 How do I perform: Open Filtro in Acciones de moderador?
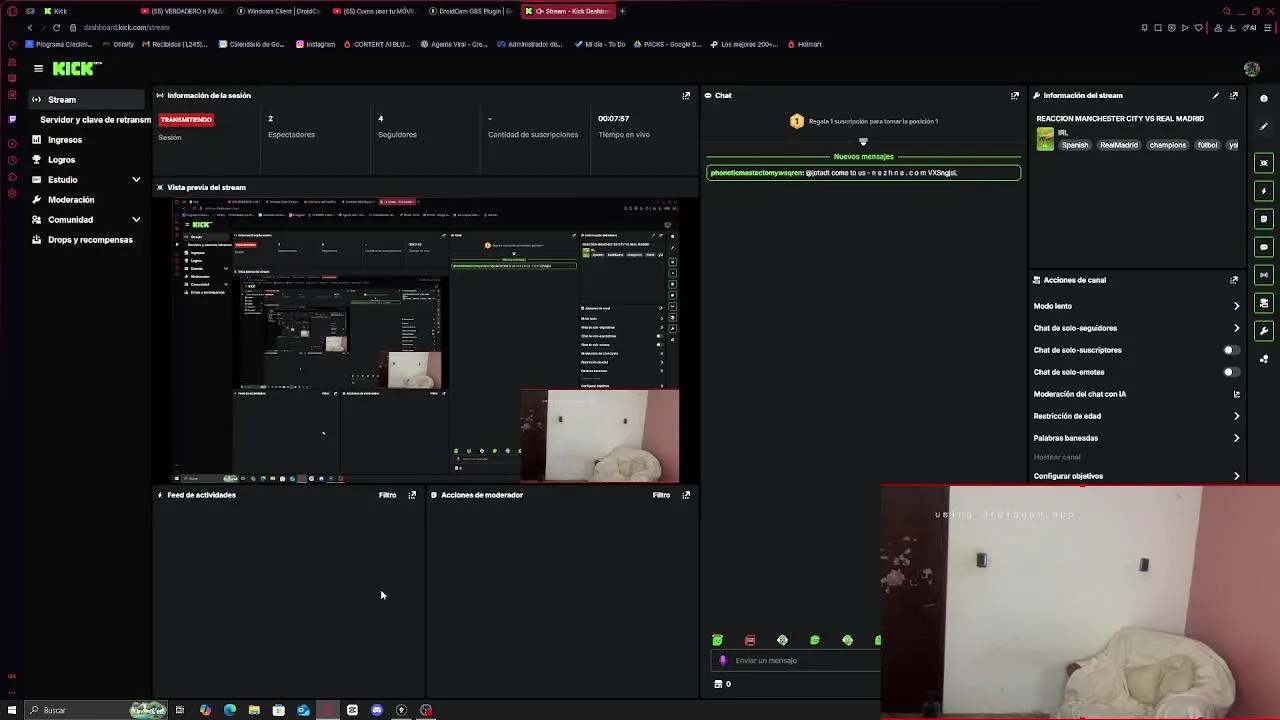click(x=661, y=495)
